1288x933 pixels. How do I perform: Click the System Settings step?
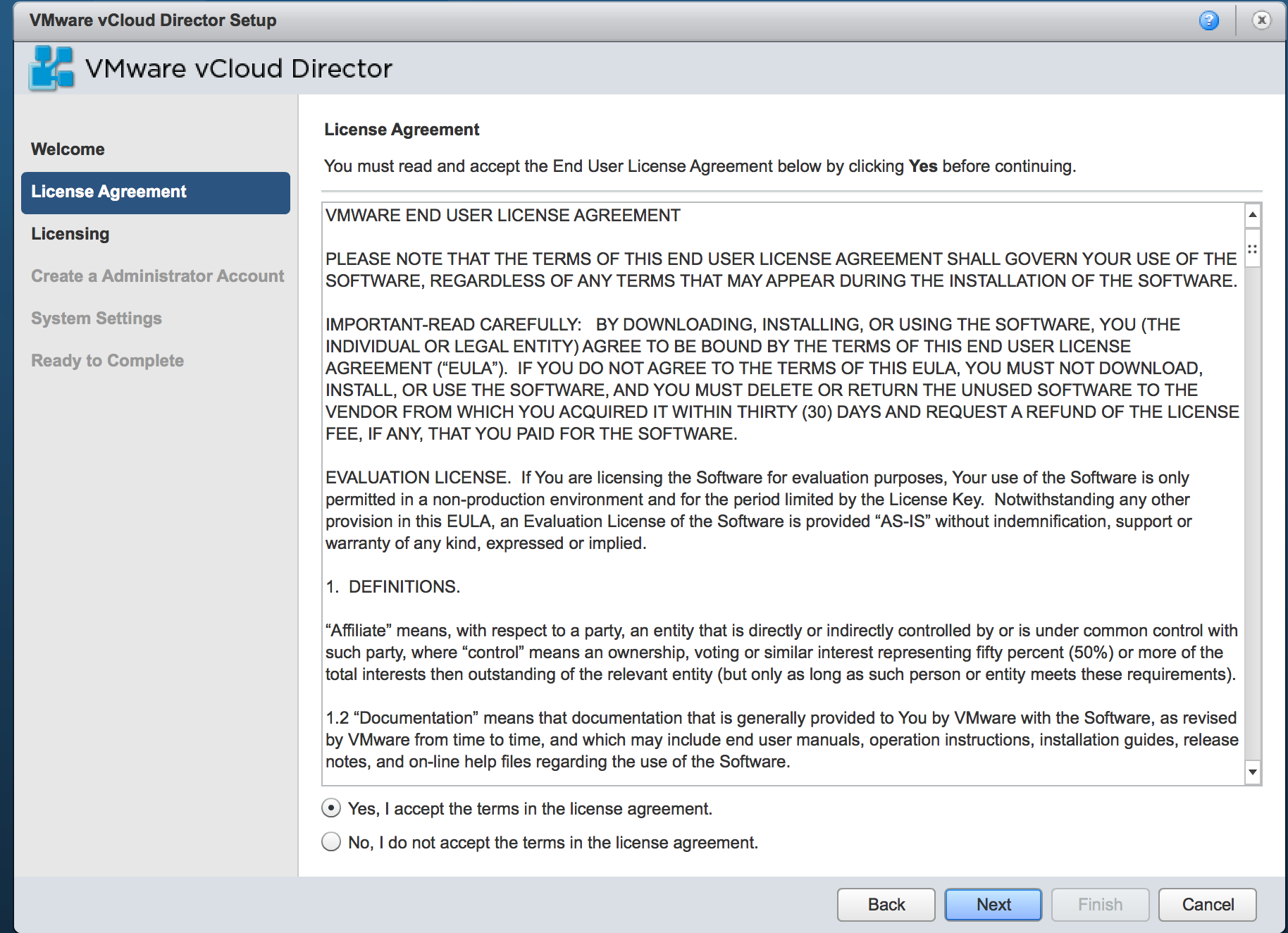[x=97, y=319]
